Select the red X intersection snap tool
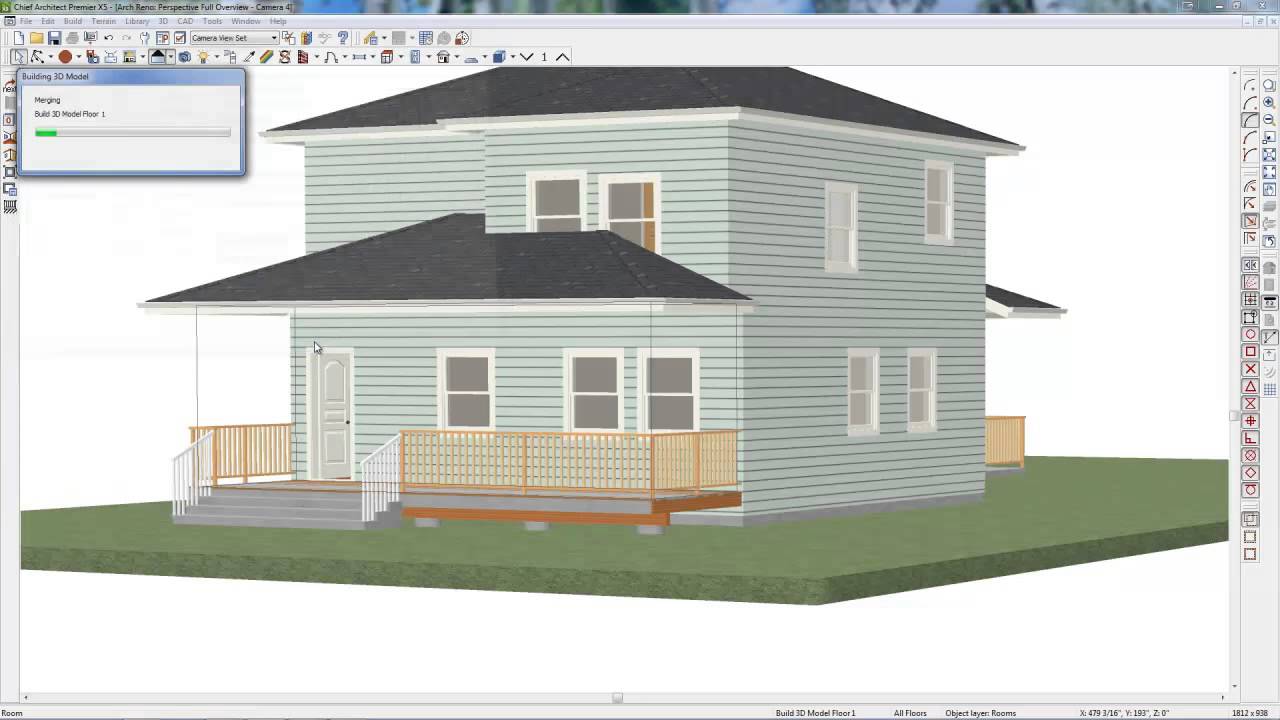Screen dimensions: 1280x720 click(1250, 369)
